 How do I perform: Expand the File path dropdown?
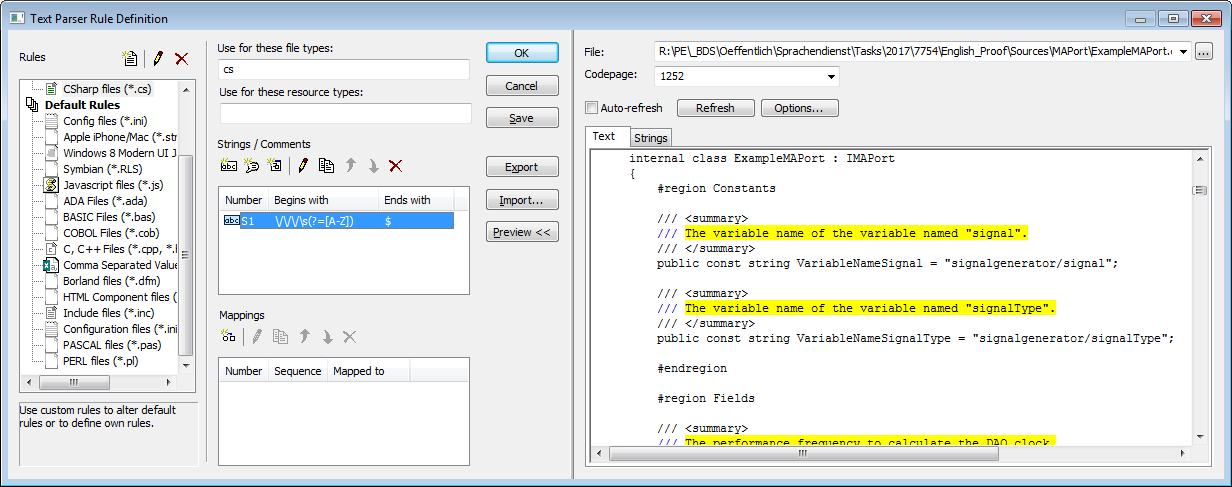pos(1183,52)
